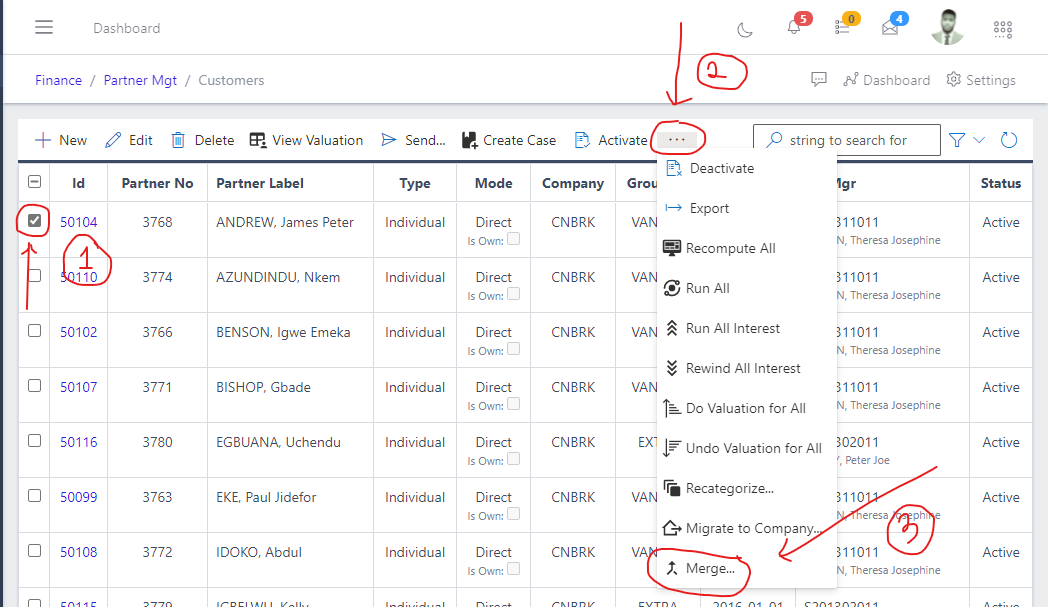Click the New button in toolbar
The image size is (1048, 607).
click(x=61, y=140)
